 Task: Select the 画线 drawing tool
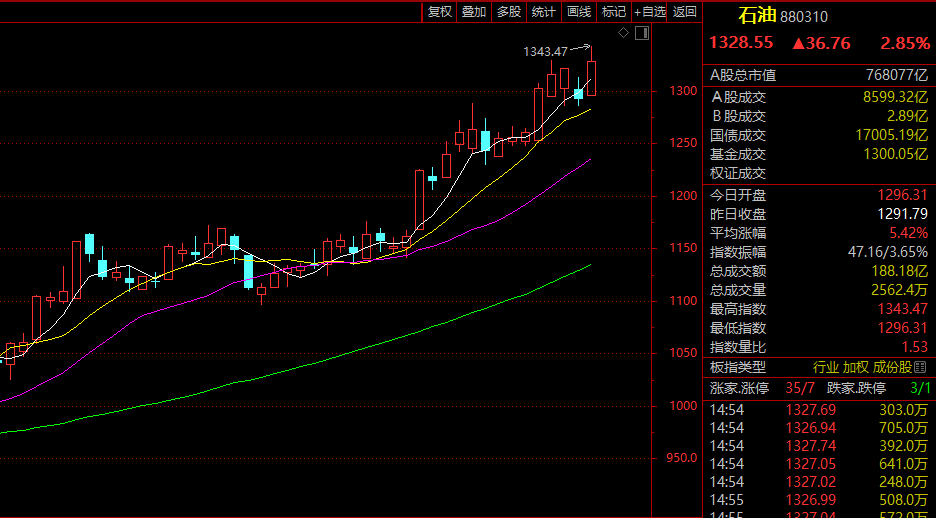point(579,12)
